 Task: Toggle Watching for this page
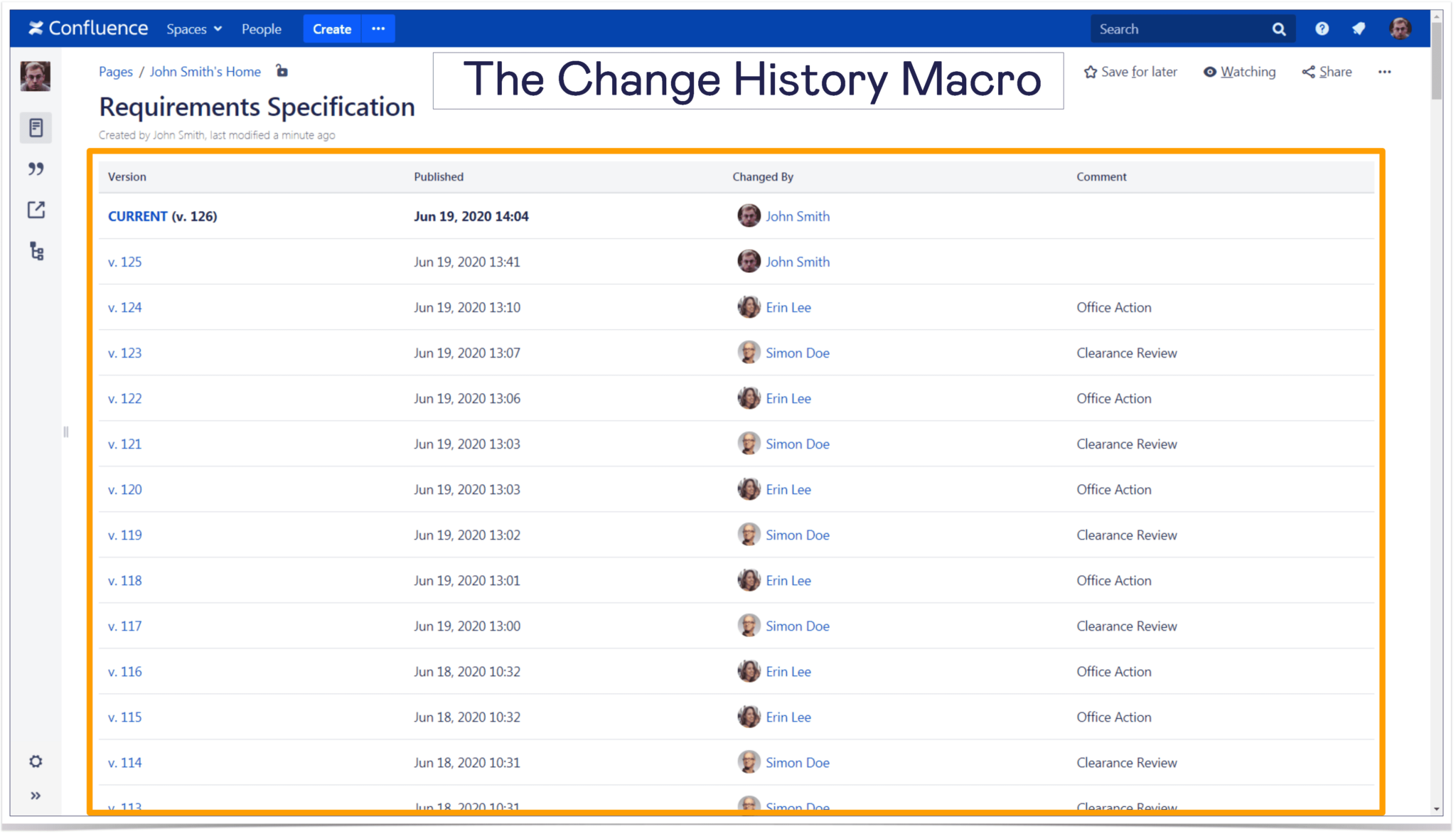pyautogui.click(x=1239, y=71)
